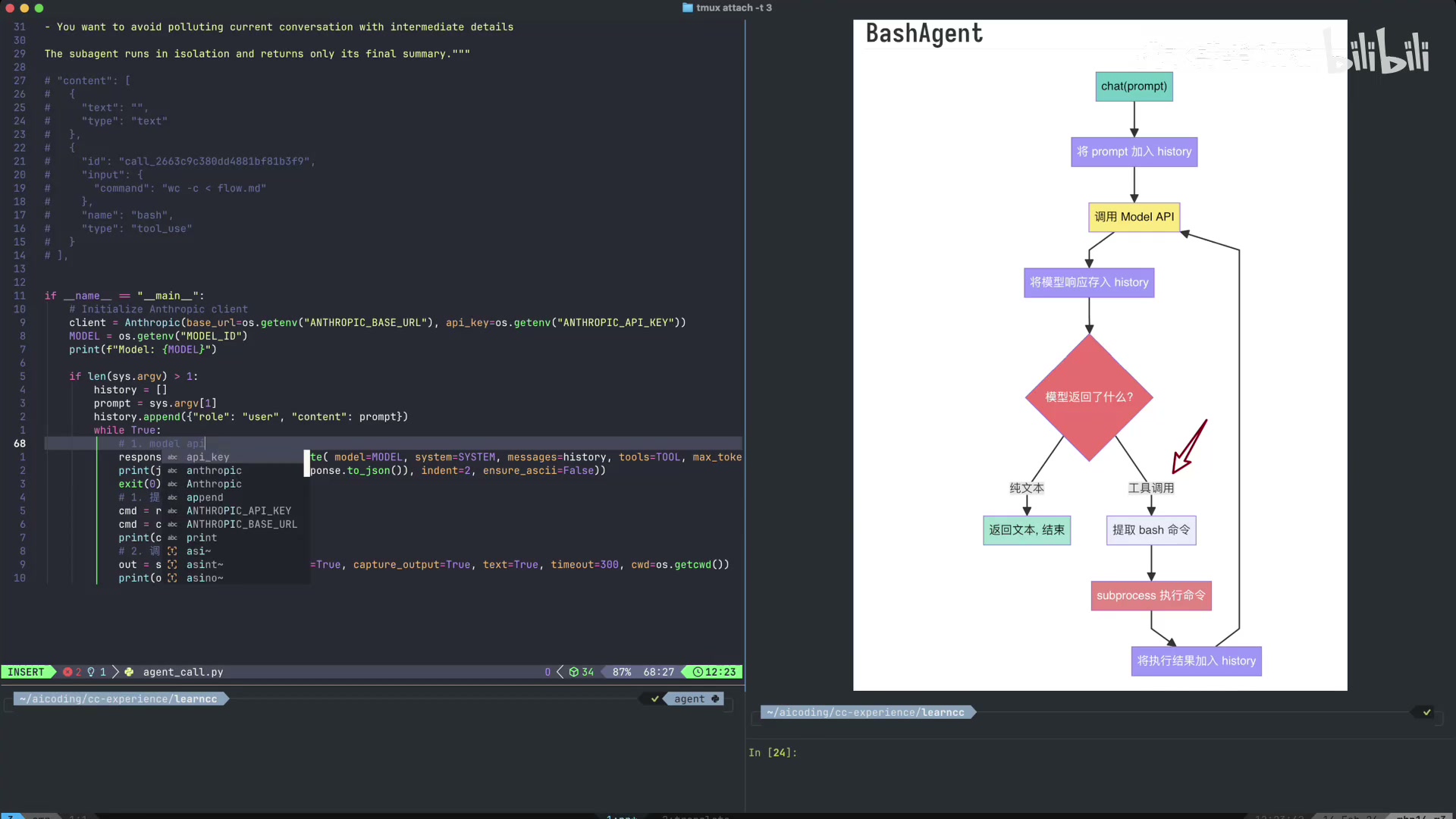Click the folder icon in tmux window title

[x=687, y=8]
